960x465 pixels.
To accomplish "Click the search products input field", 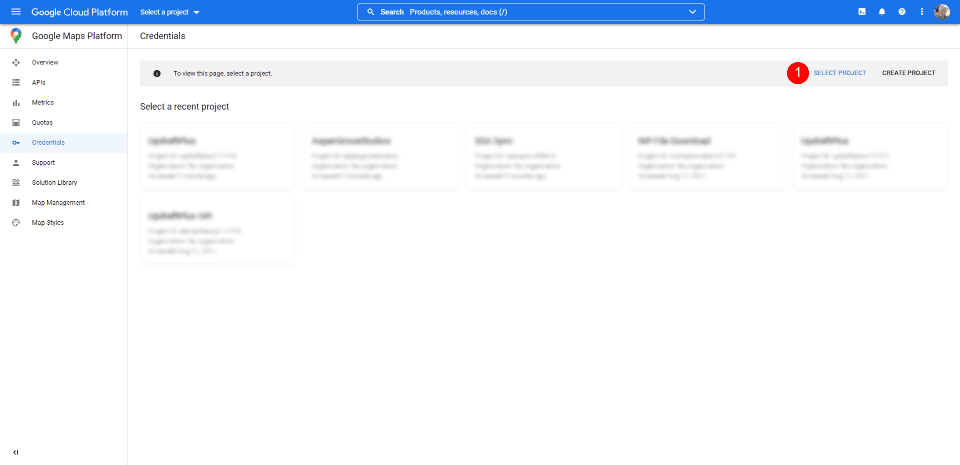I will [x=530, y=12].
